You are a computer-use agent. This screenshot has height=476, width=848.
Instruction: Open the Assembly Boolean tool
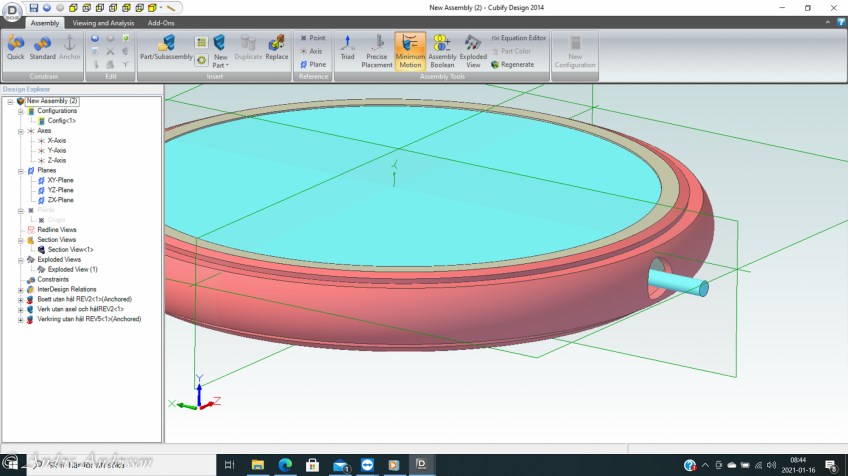[x=442, y=47]
